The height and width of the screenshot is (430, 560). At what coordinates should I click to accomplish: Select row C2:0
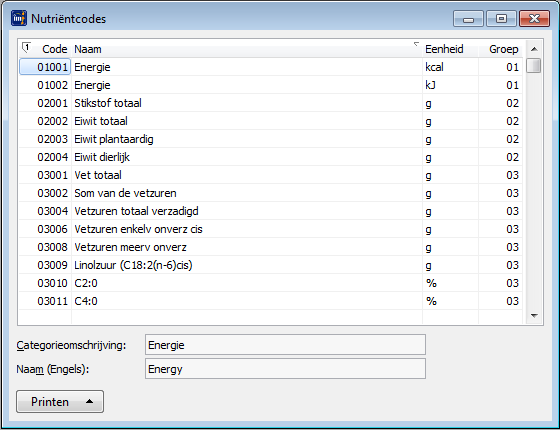click(x=270, y=283)
